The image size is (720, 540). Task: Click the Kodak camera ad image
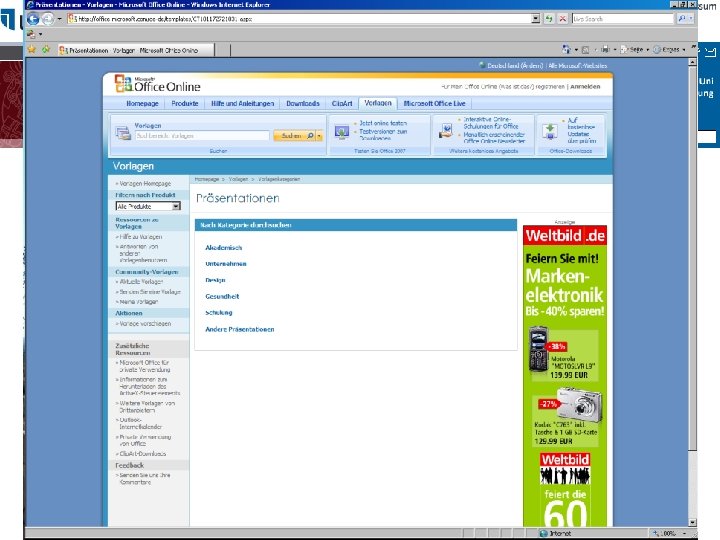coord(579,405)
